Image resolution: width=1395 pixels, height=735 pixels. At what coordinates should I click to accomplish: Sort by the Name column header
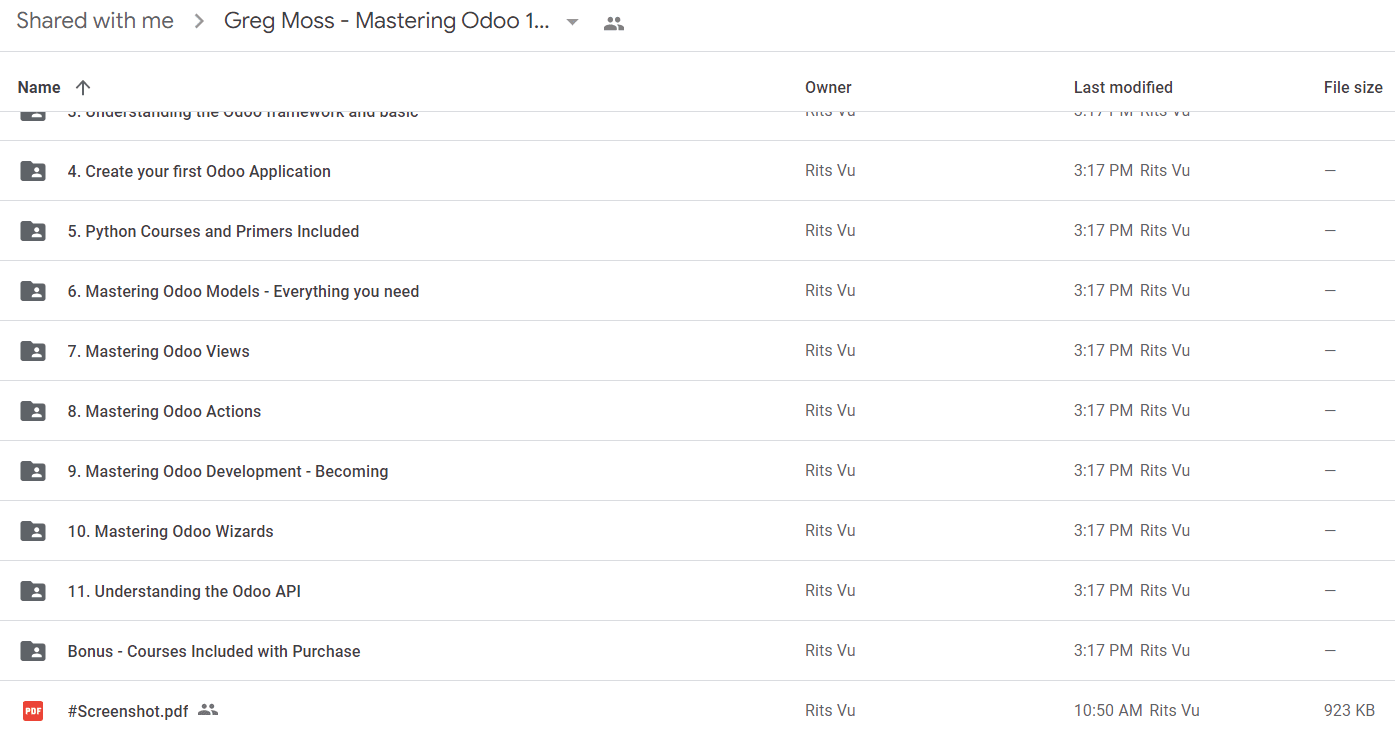point(39,87)
